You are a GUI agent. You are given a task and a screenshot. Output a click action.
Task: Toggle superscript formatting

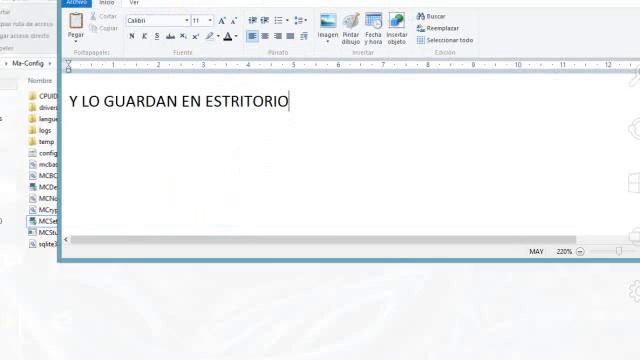196,36
